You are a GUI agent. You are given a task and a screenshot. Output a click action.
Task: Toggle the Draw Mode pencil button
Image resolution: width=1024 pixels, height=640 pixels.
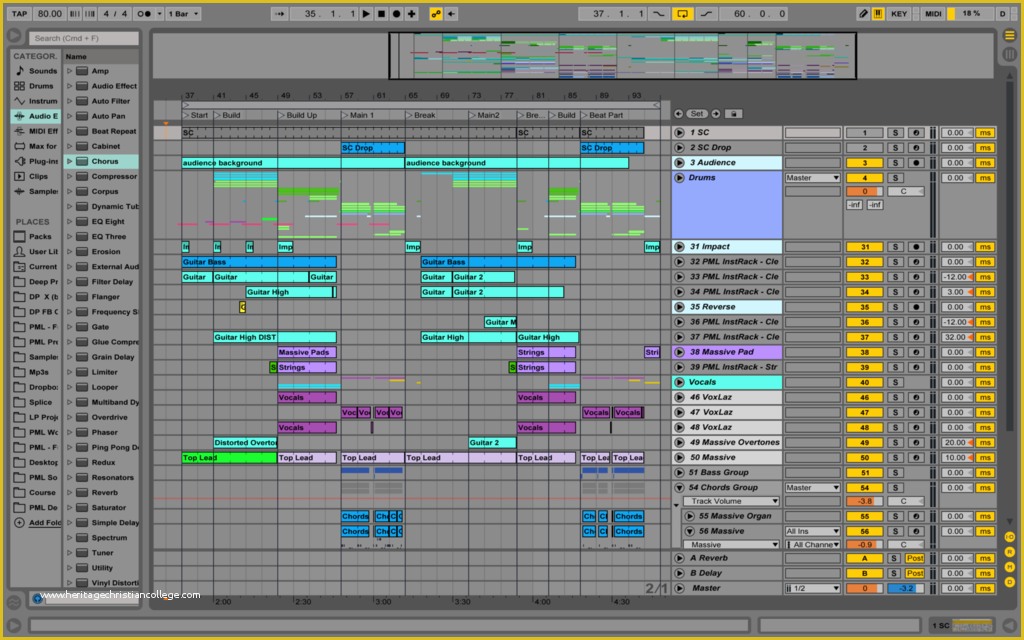point(863,14)
